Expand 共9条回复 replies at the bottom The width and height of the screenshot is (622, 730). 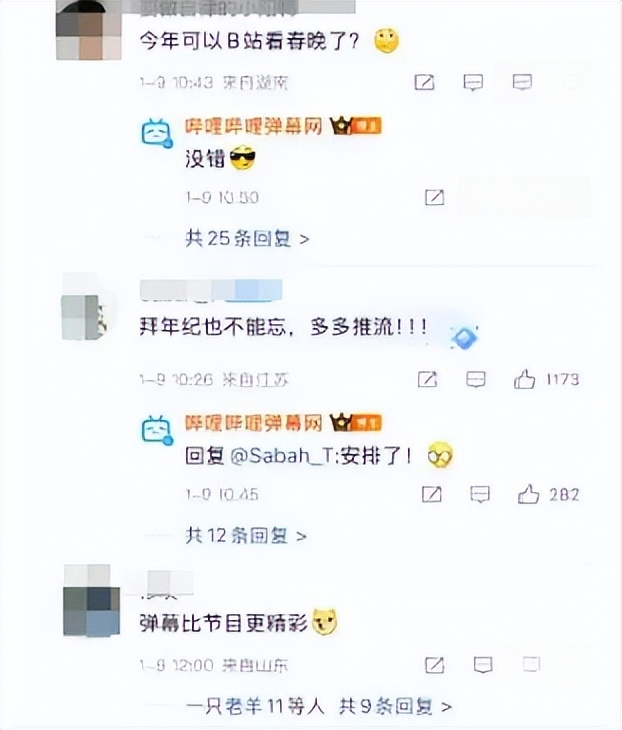tap(396, 707)
